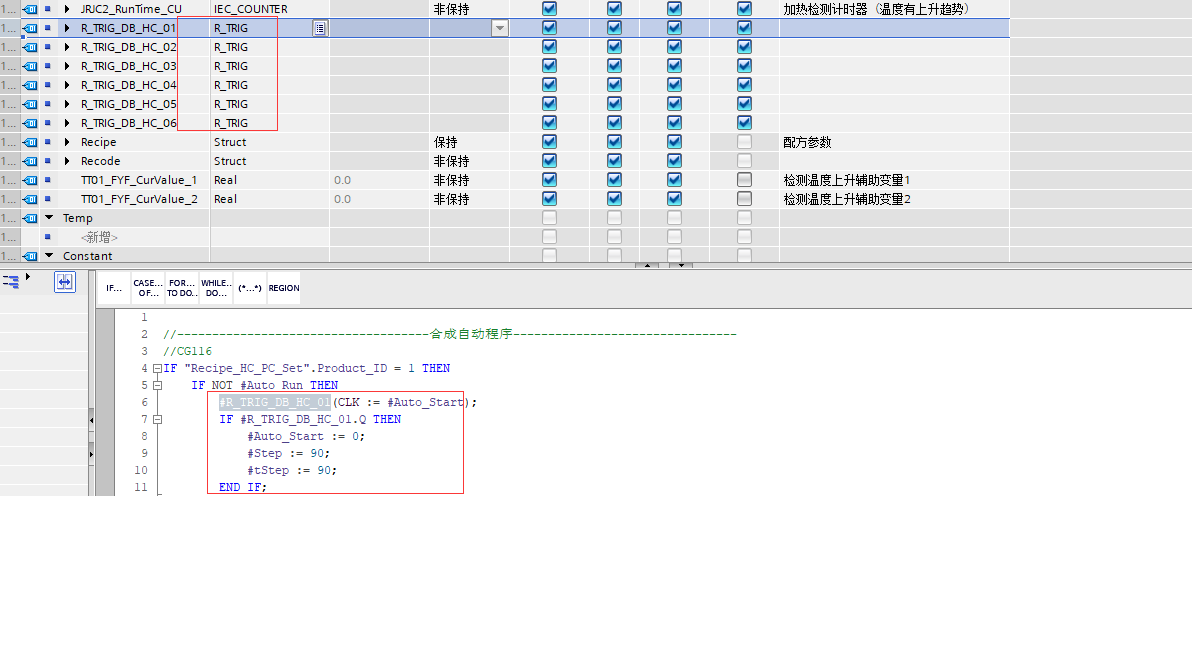Expand the Recode struct
This screenshot has height=648, width=1192.
click(x=67, y=161)
